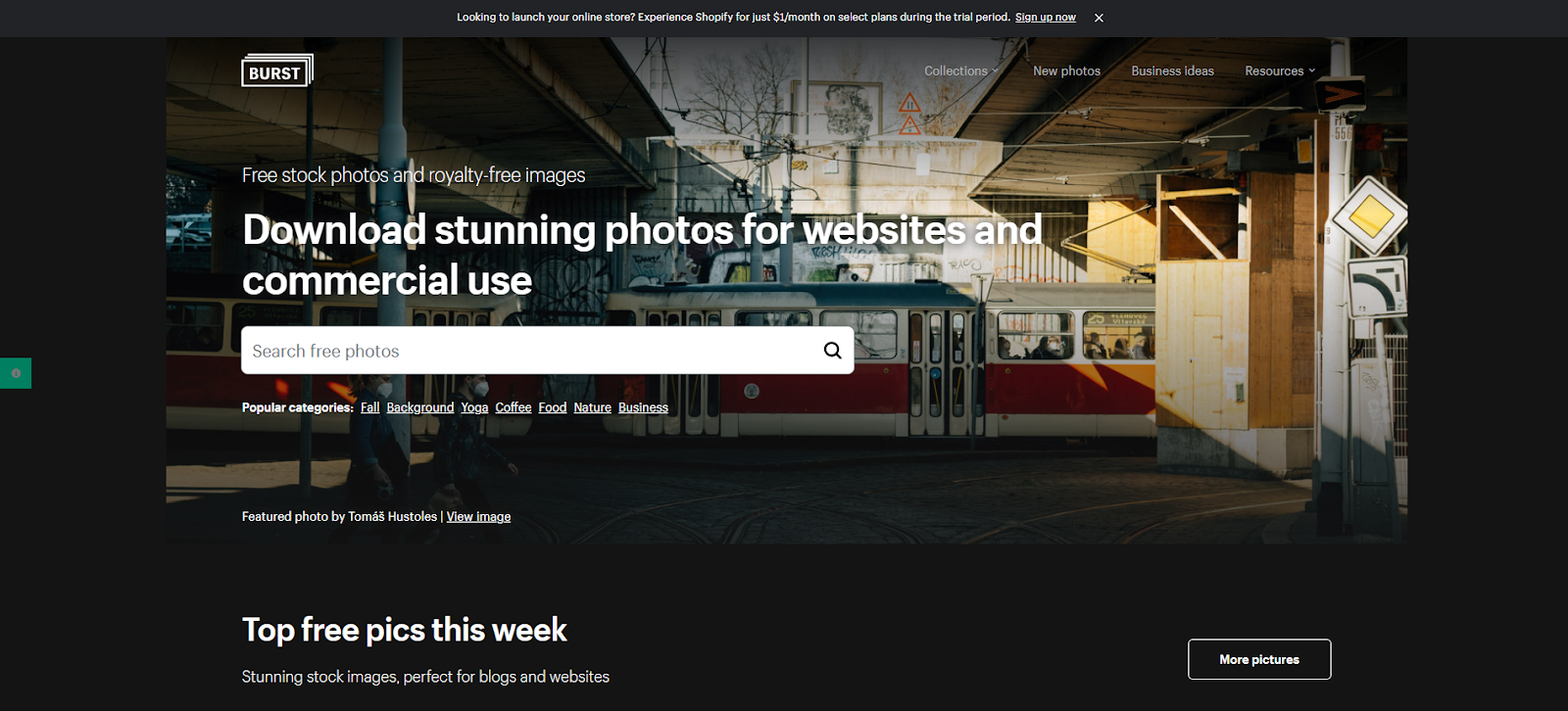Click the More pictures button
The image size is (1568, 711).
click(x=1259, y=659)
